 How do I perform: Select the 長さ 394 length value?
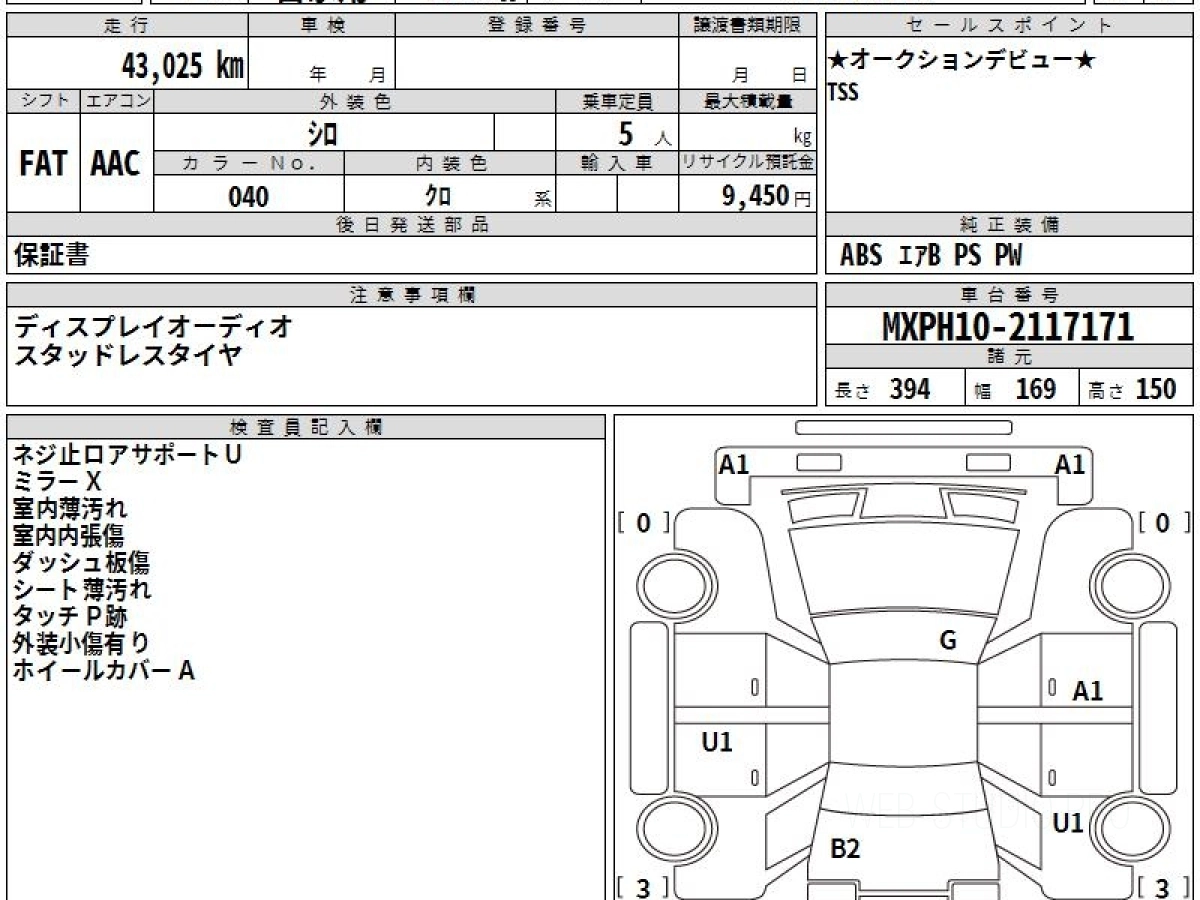[883, 389]
